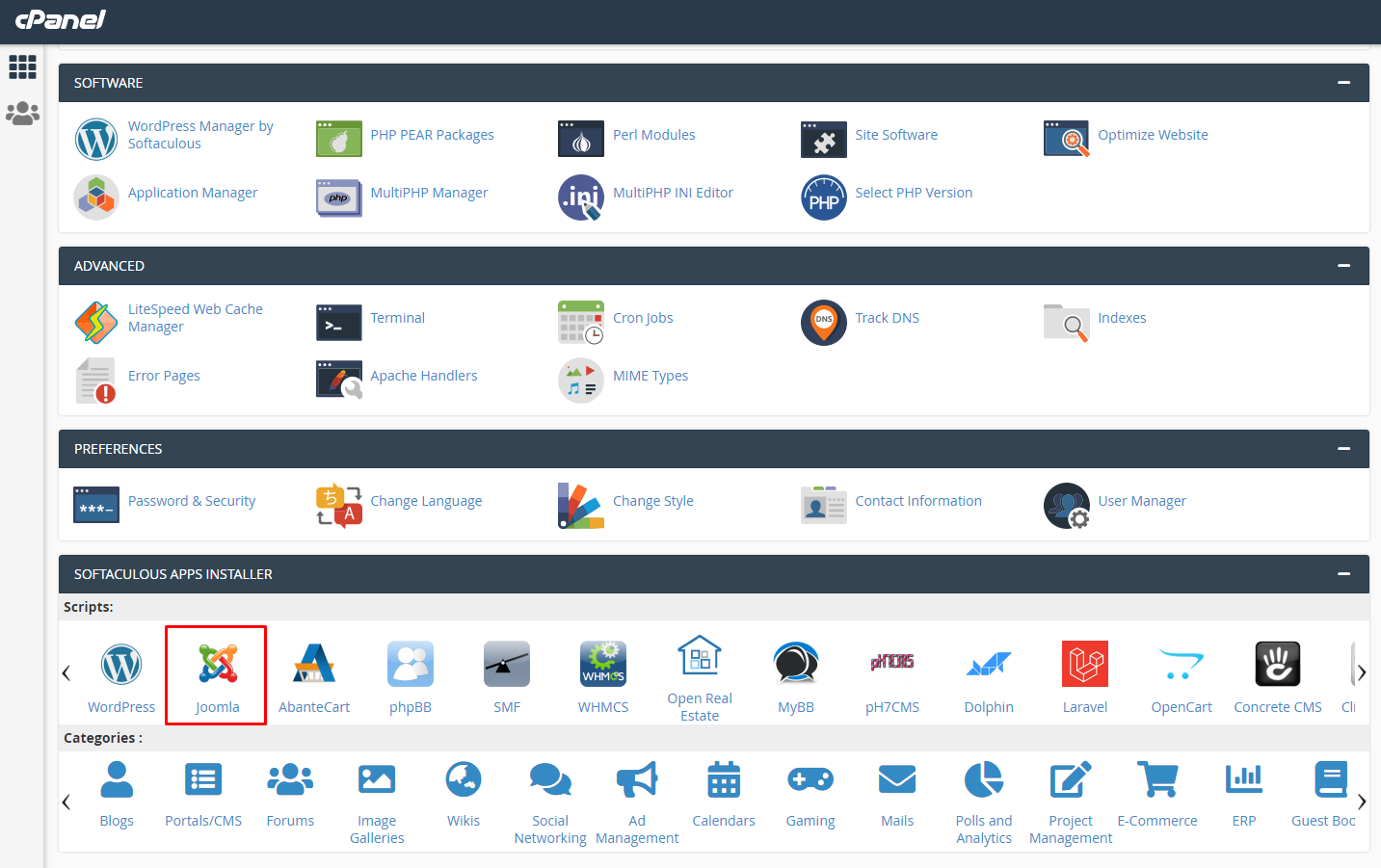The image size is (1381, 868).
Task: Pick the phpBB script icon
Action: [x=411, y=664]
